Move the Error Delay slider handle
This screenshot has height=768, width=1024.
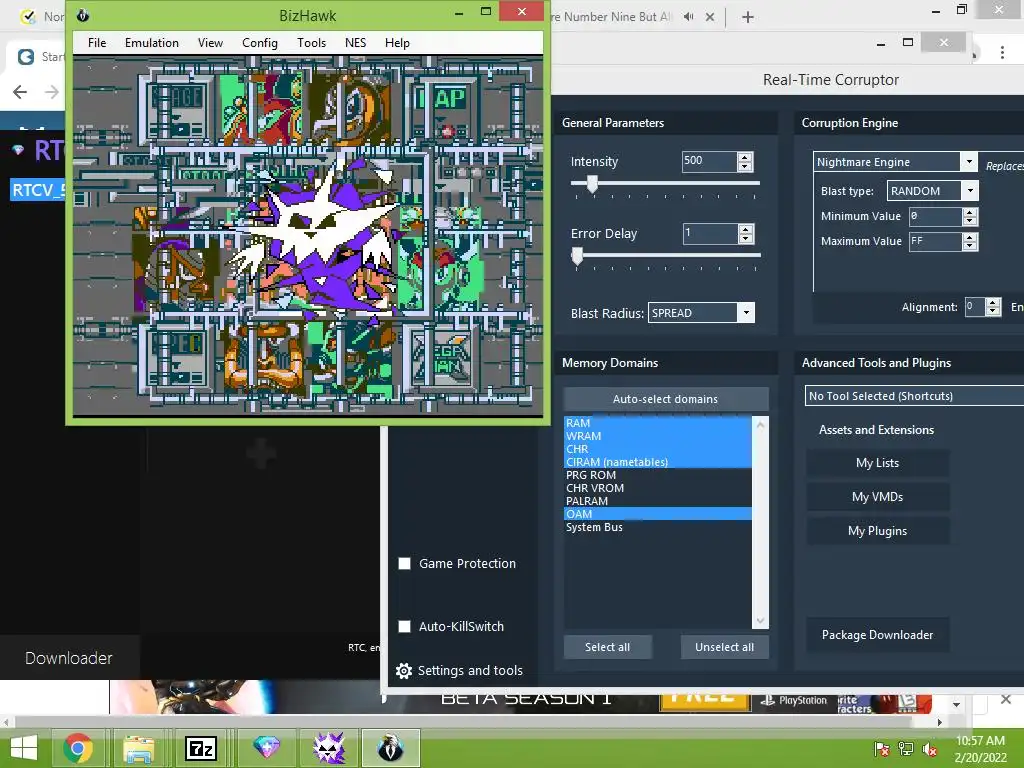coord(577,256)
